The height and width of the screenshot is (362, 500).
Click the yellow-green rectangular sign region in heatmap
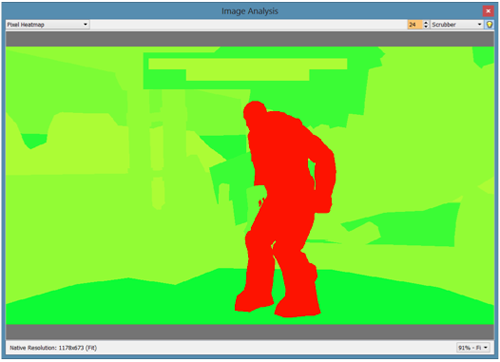click(x=248, y=69)
